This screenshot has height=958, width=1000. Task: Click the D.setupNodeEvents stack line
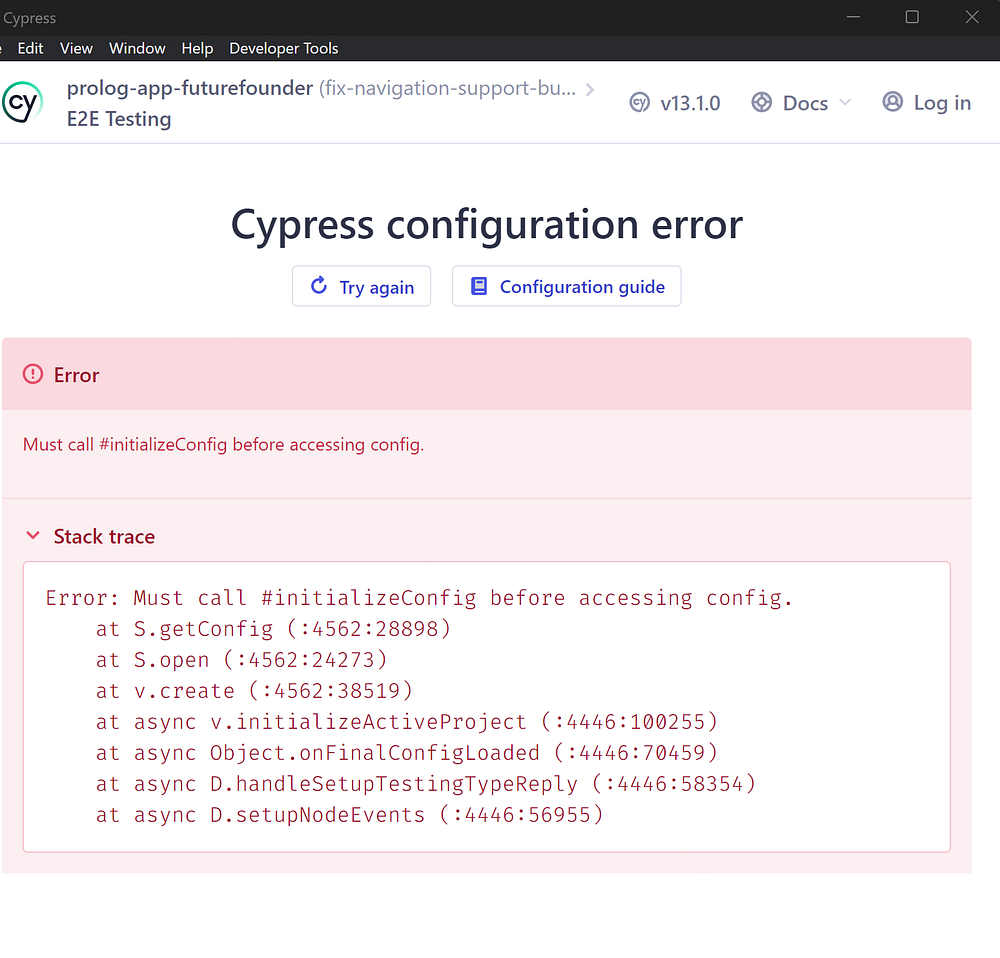tap(349, 814)
